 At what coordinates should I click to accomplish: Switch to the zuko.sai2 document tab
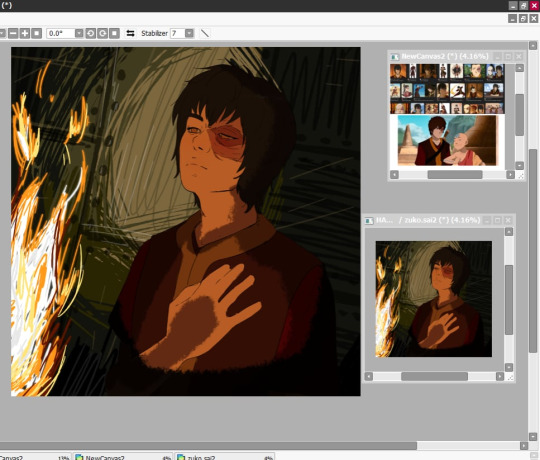[225, 457]
